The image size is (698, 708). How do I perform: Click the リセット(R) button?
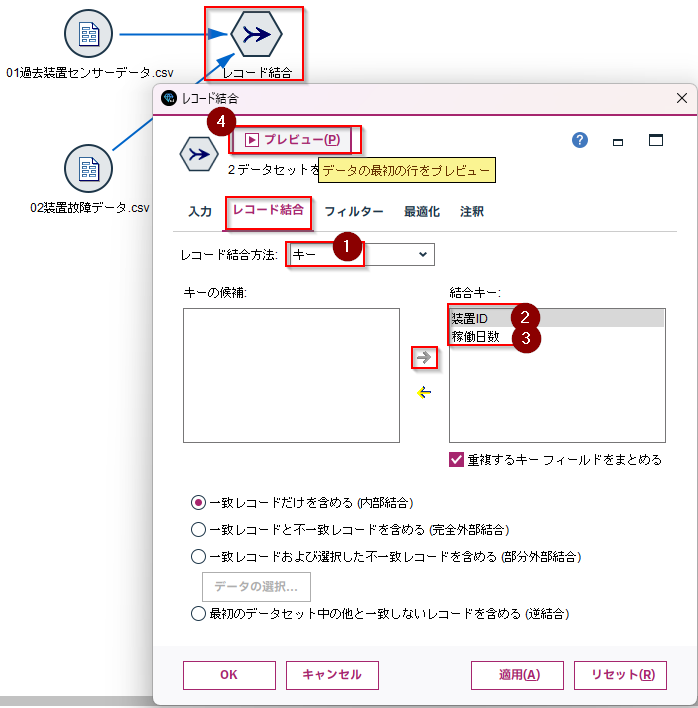[620, 675]
